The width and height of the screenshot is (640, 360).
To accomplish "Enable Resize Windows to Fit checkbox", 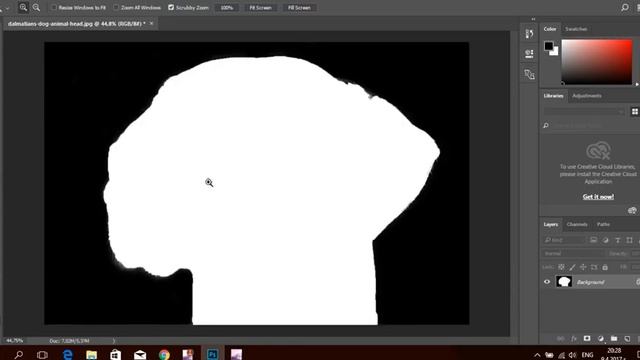I will pyautogui.click(x=54, y=7).
